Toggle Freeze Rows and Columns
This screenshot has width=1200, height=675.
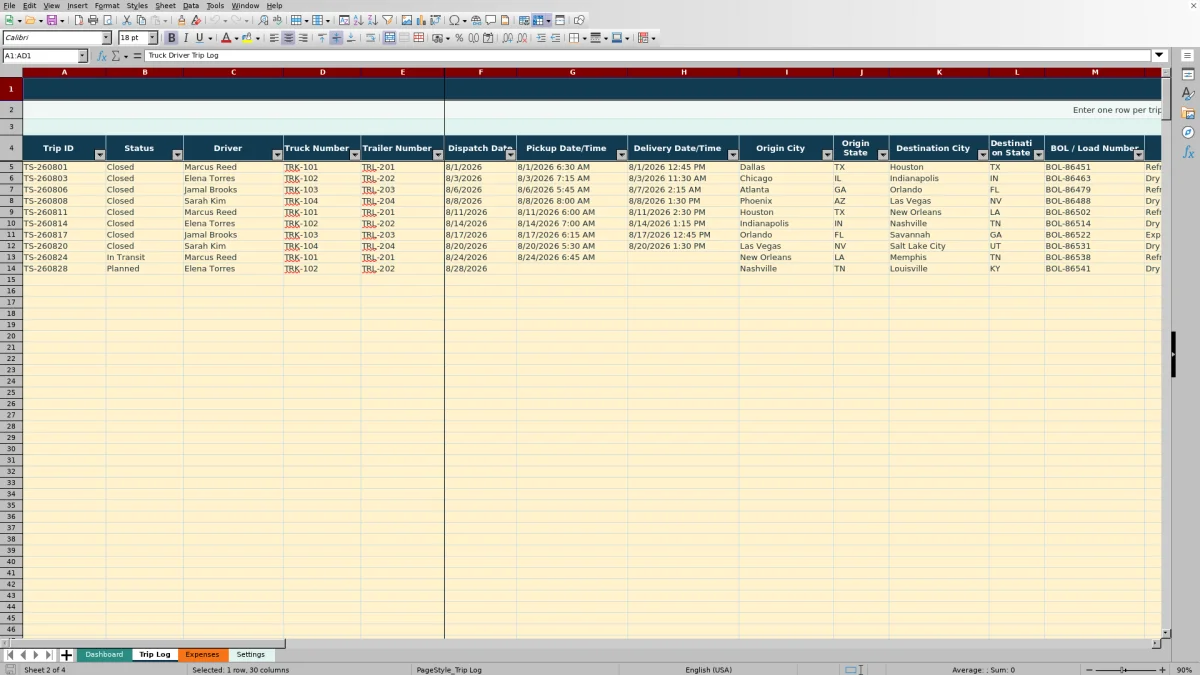pos(540,20)
